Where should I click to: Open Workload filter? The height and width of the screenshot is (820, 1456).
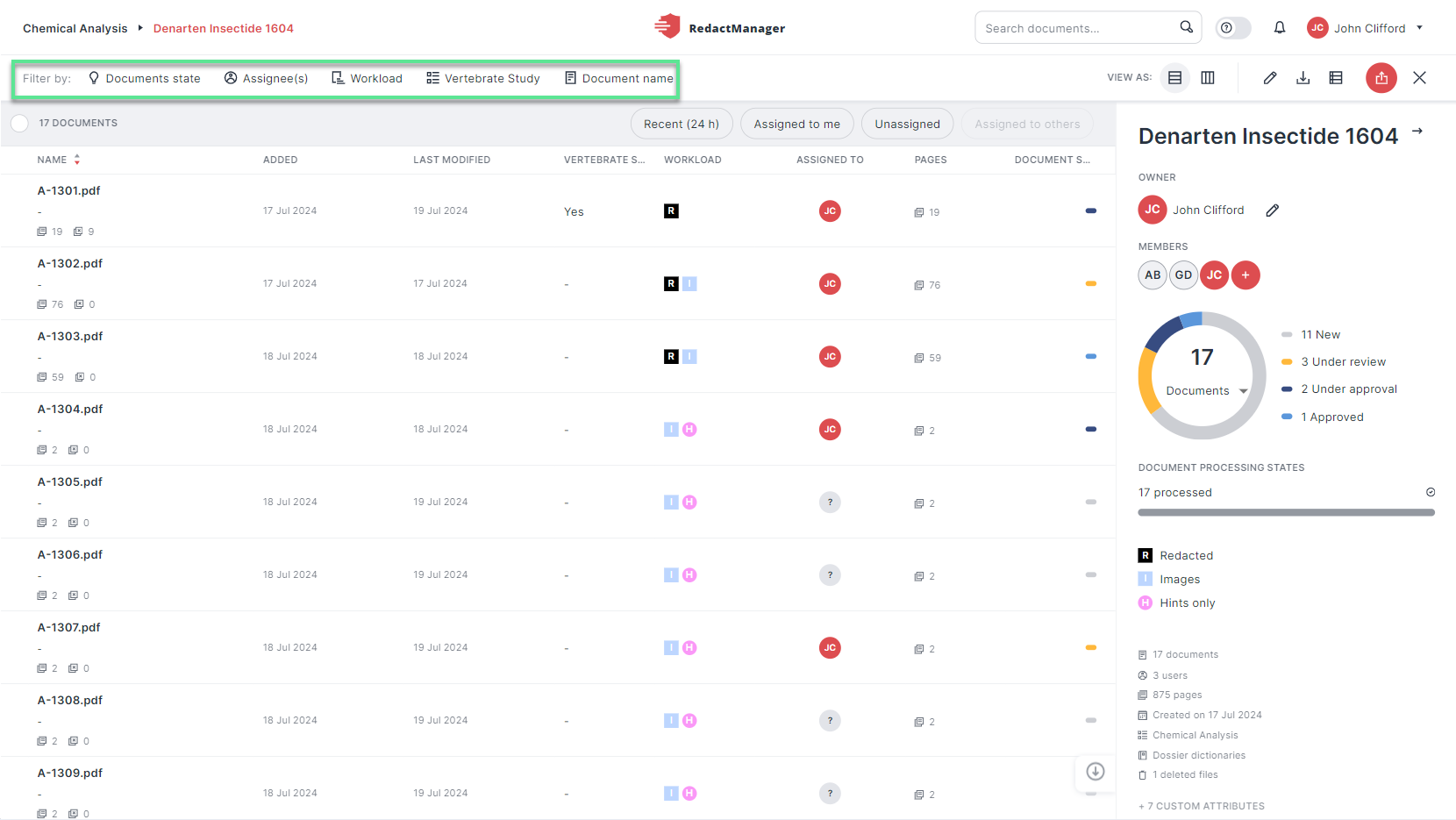pyautogui.click(x=368, y=78)
